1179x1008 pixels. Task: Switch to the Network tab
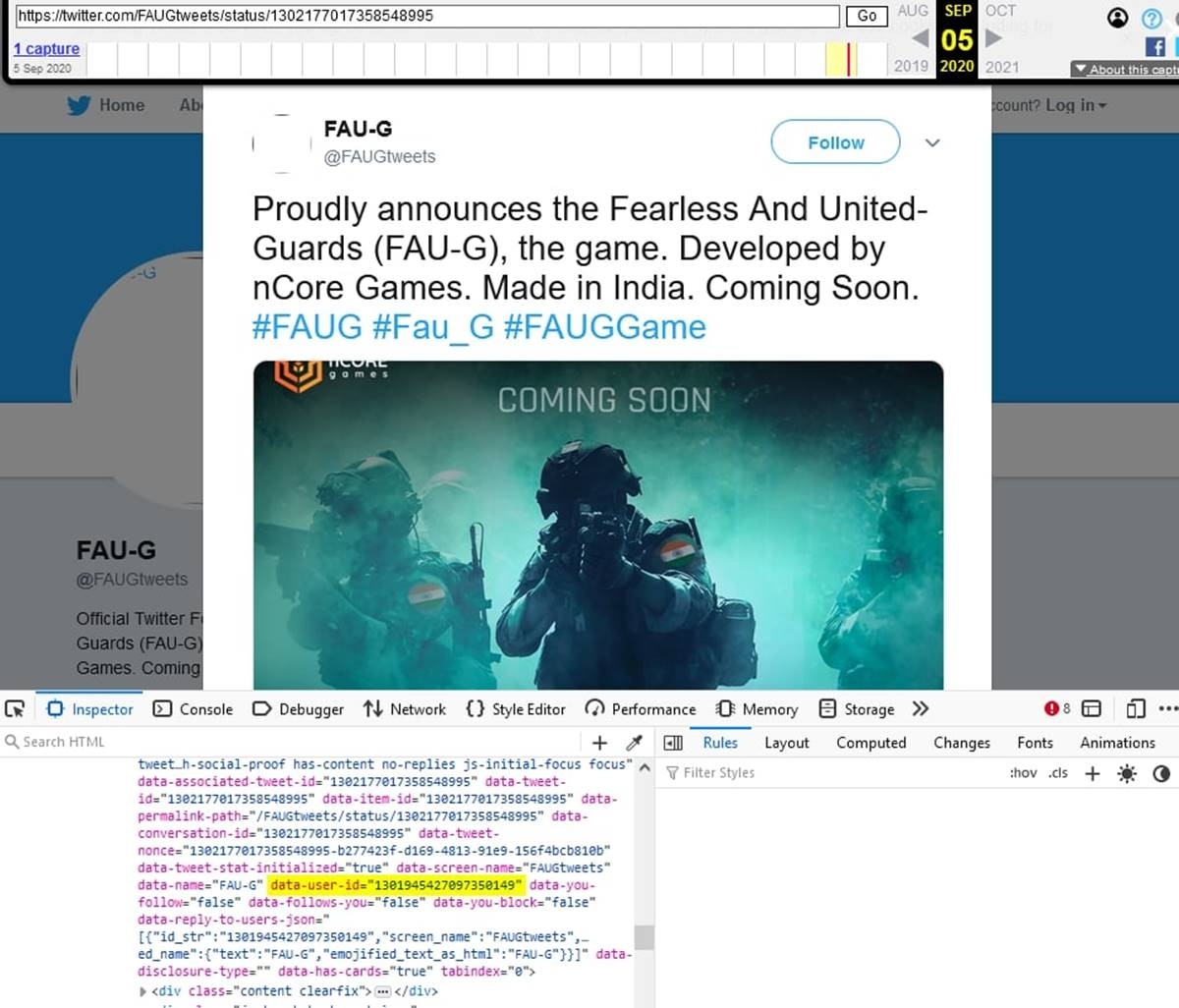pyautogui.click(x=405, y=708)
